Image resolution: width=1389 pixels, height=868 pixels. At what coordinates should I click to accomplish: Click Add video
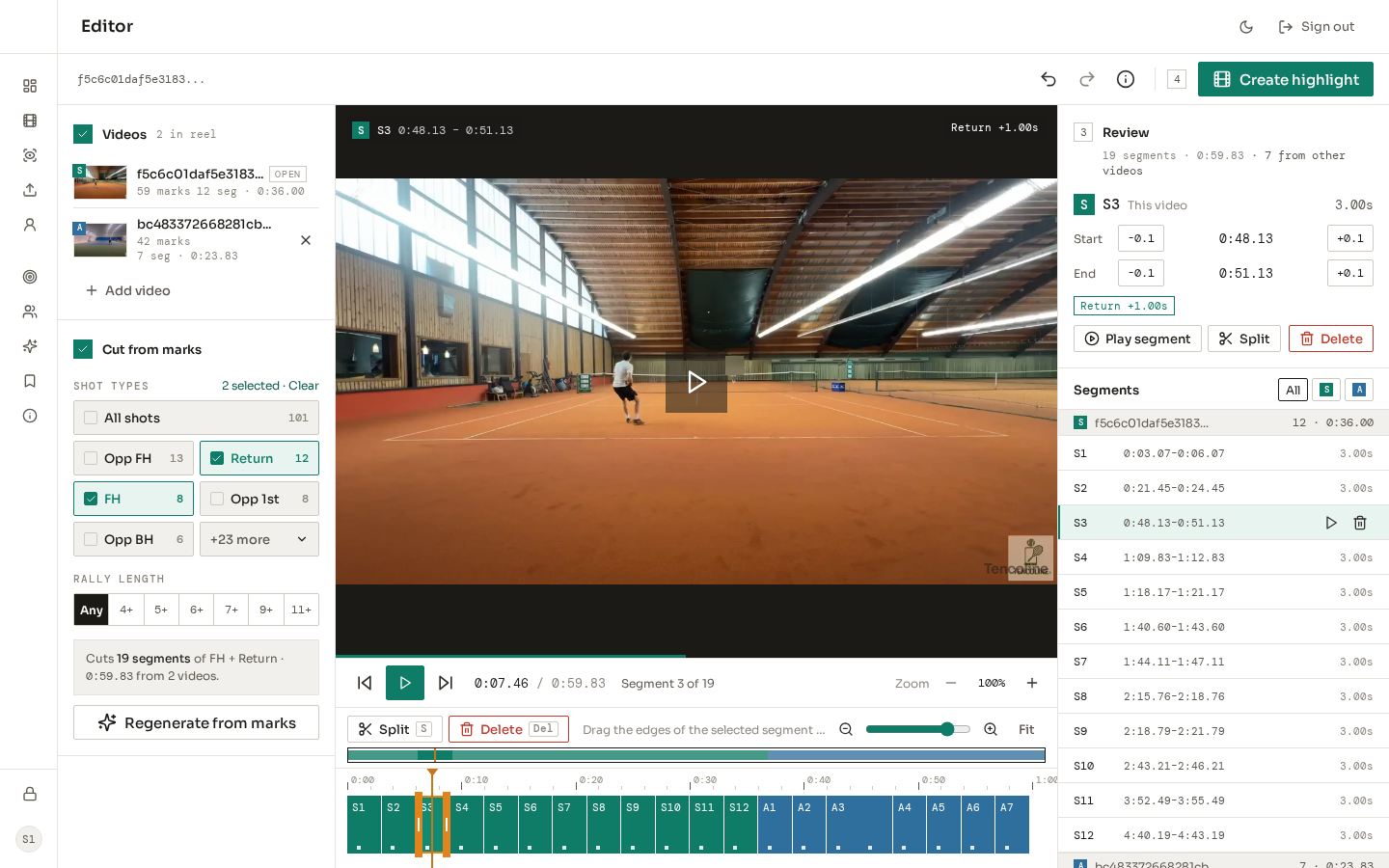pyautogui.click(x=128, y=290)
